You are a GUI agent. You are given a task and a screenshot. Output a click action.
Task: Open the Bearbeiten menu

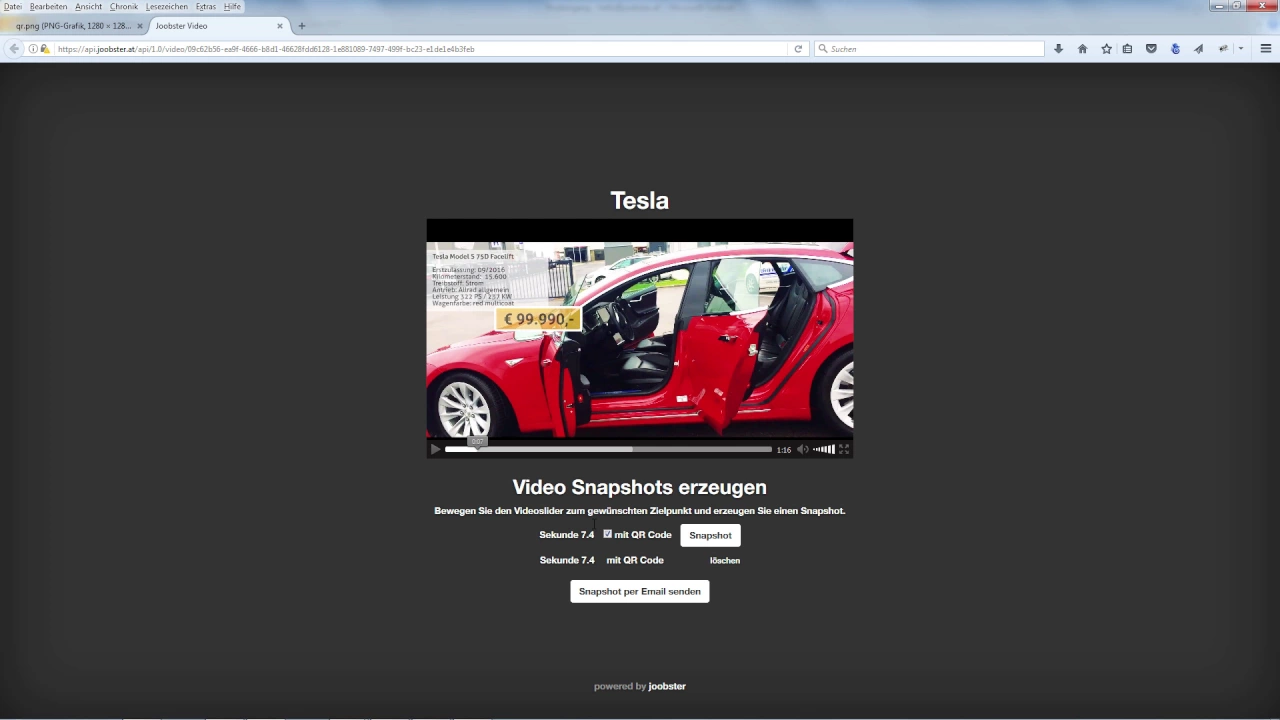pos(48,7)
